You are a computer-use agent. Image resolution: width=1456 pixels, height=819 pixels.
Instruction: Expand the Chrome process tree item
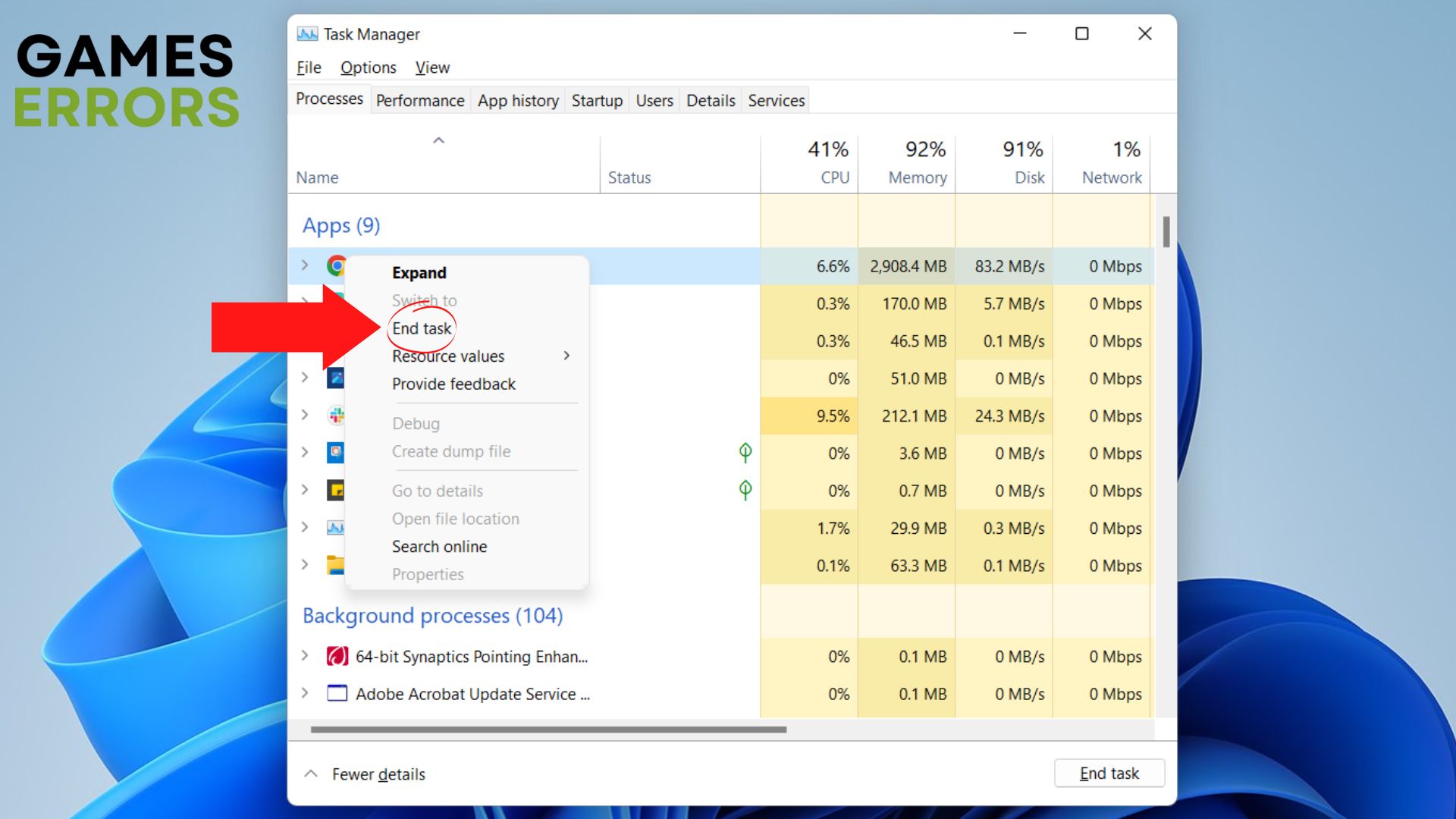306,264
